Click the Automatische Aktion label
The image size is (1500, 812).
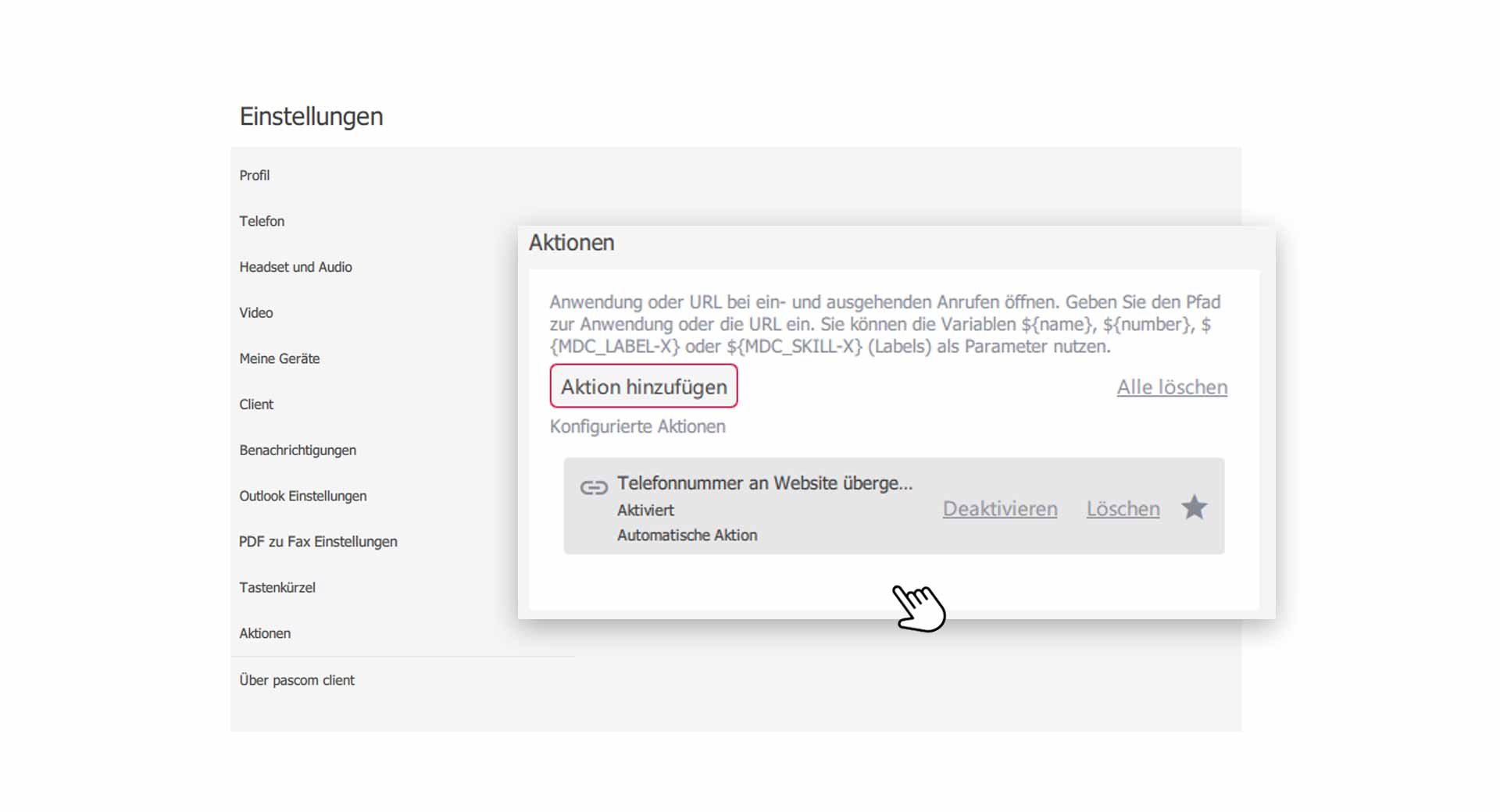point(687,536)
